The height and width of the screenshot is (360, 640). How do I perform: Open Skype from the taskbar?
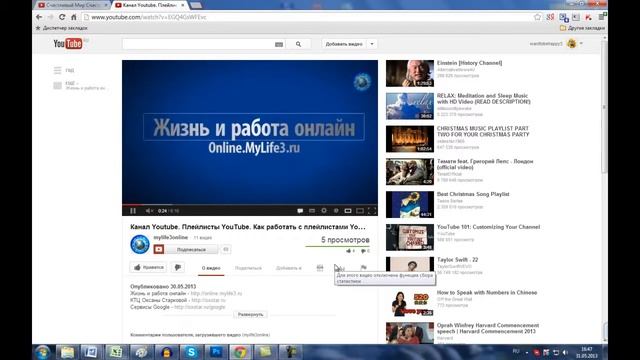click(191, 352)
